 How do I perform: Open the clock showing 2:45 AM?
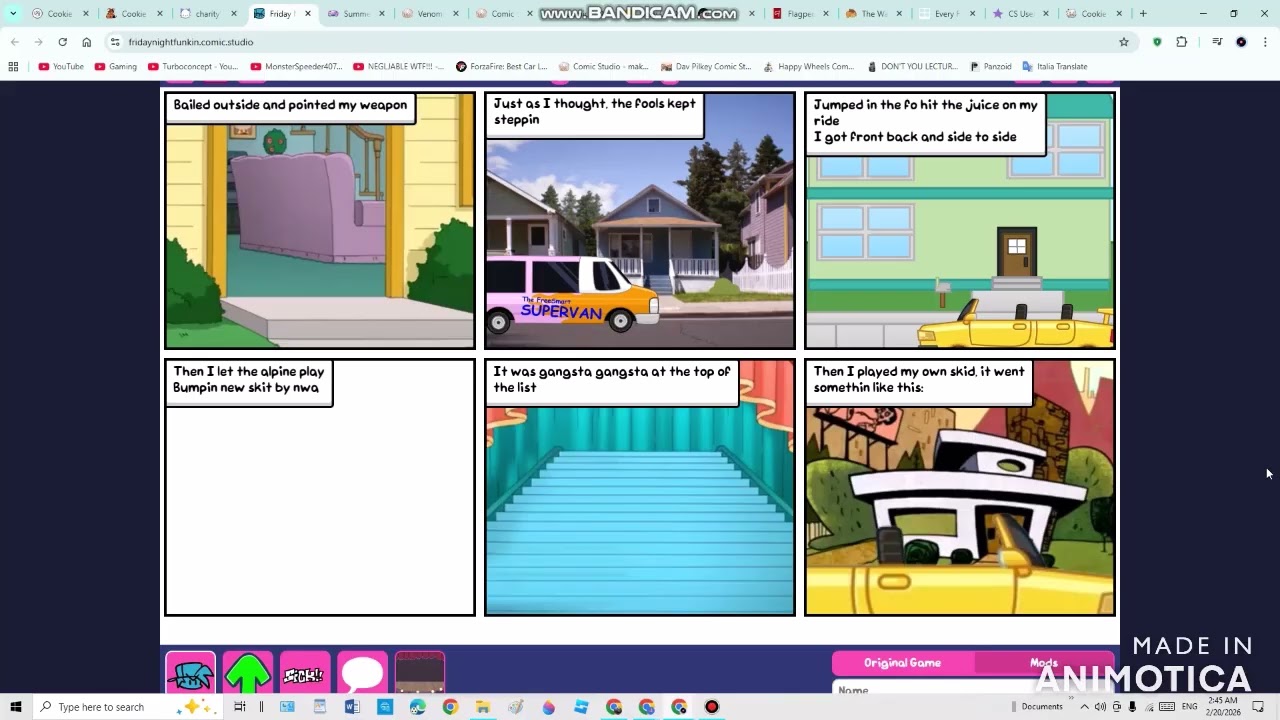1223,707
